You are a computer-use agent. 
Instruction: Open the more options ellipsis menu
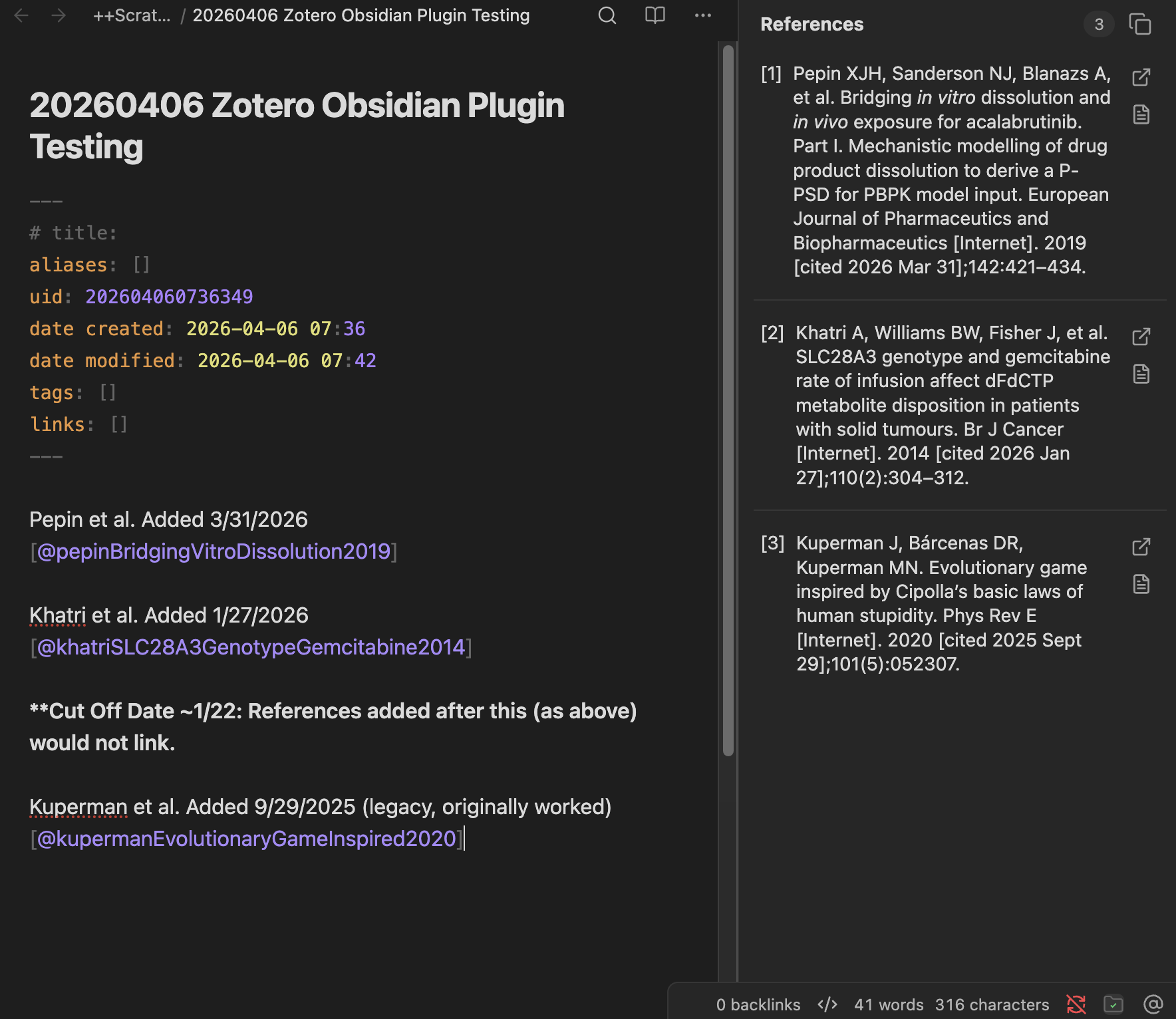(702, 15)
